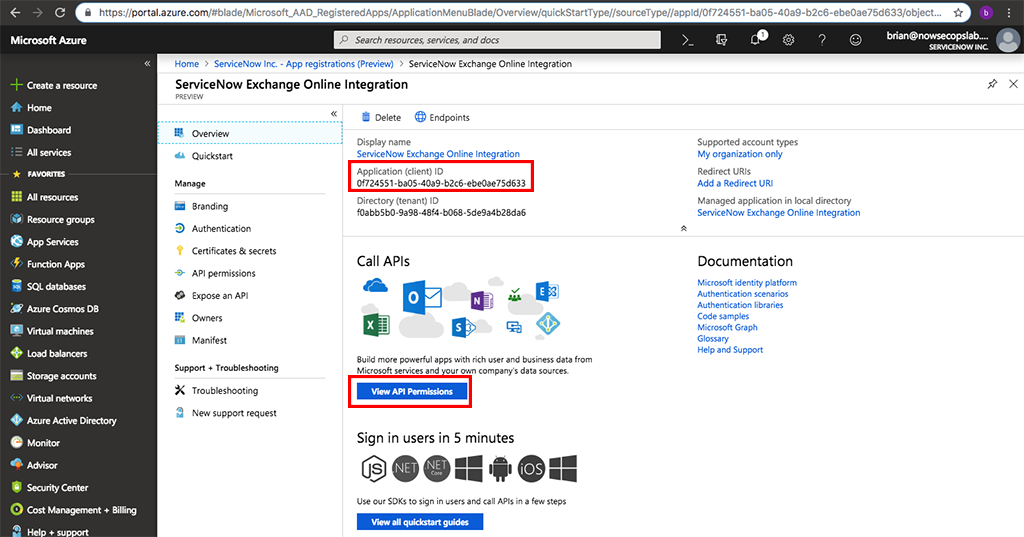Open Azure Cosmos DB
1024x537 pixels.
(55, 309)
